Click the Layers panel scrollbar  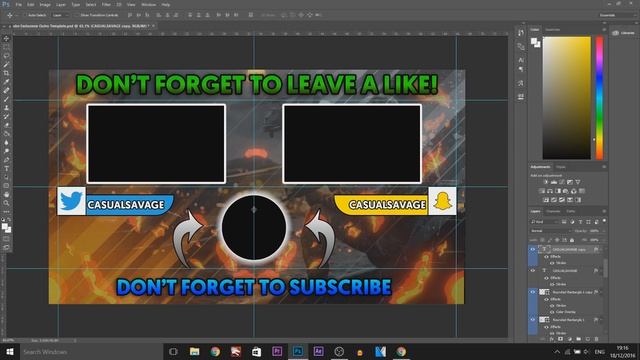point(605,268)
